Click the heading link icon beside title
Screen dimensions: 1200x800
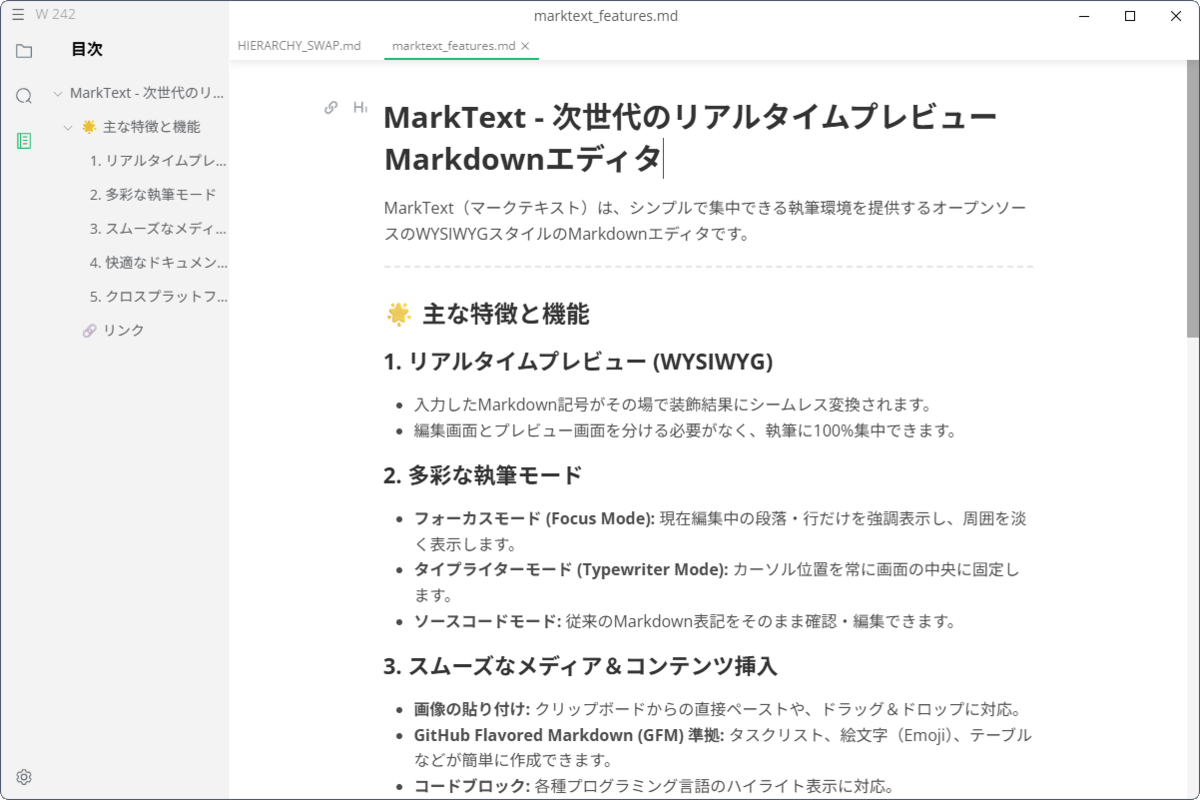tap(331, 107)
